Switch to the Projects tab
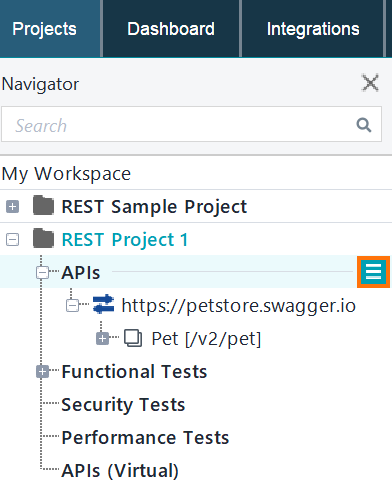The image size is (392, 484). pyautogui.click(x=50, y=29)
